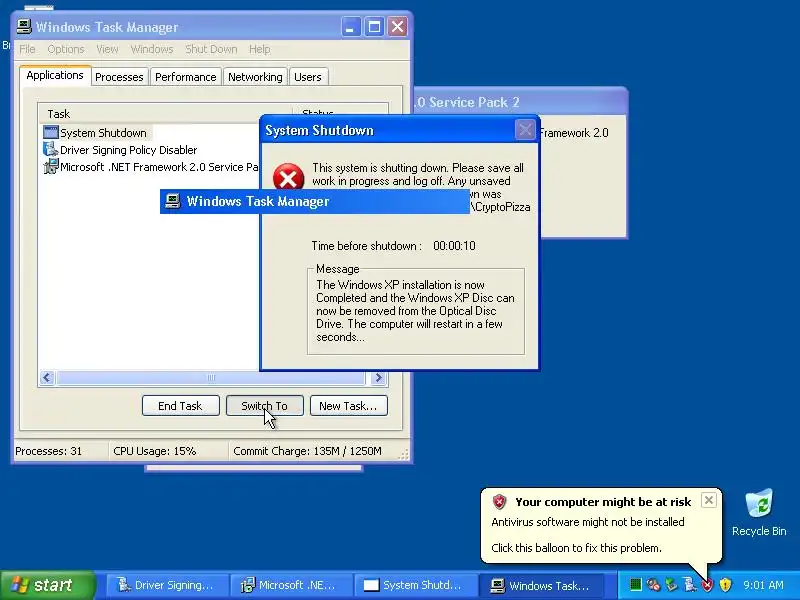Click the red Security Center shield tray icon
Viewport: 800px width, 600px height.
pos(707,585)
